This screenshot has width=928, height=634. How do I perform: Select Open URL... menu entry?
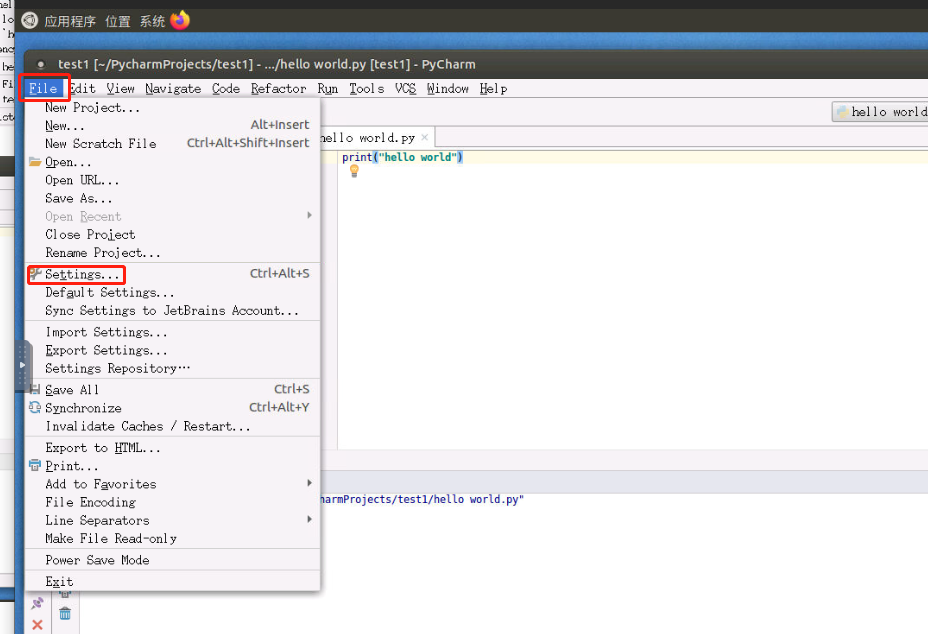coord(173,180)
